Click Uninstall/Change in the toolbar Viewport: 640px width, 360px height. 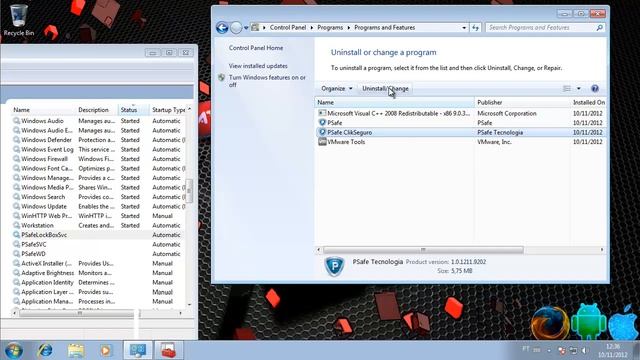[385, 89]
